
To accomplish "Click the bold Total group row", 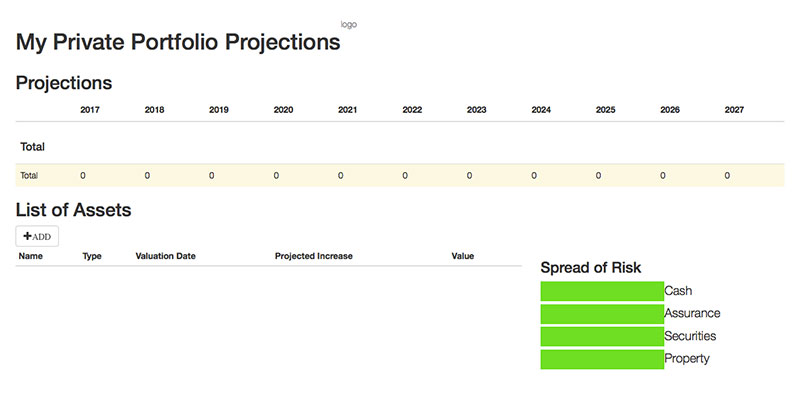I will [399, 147].
